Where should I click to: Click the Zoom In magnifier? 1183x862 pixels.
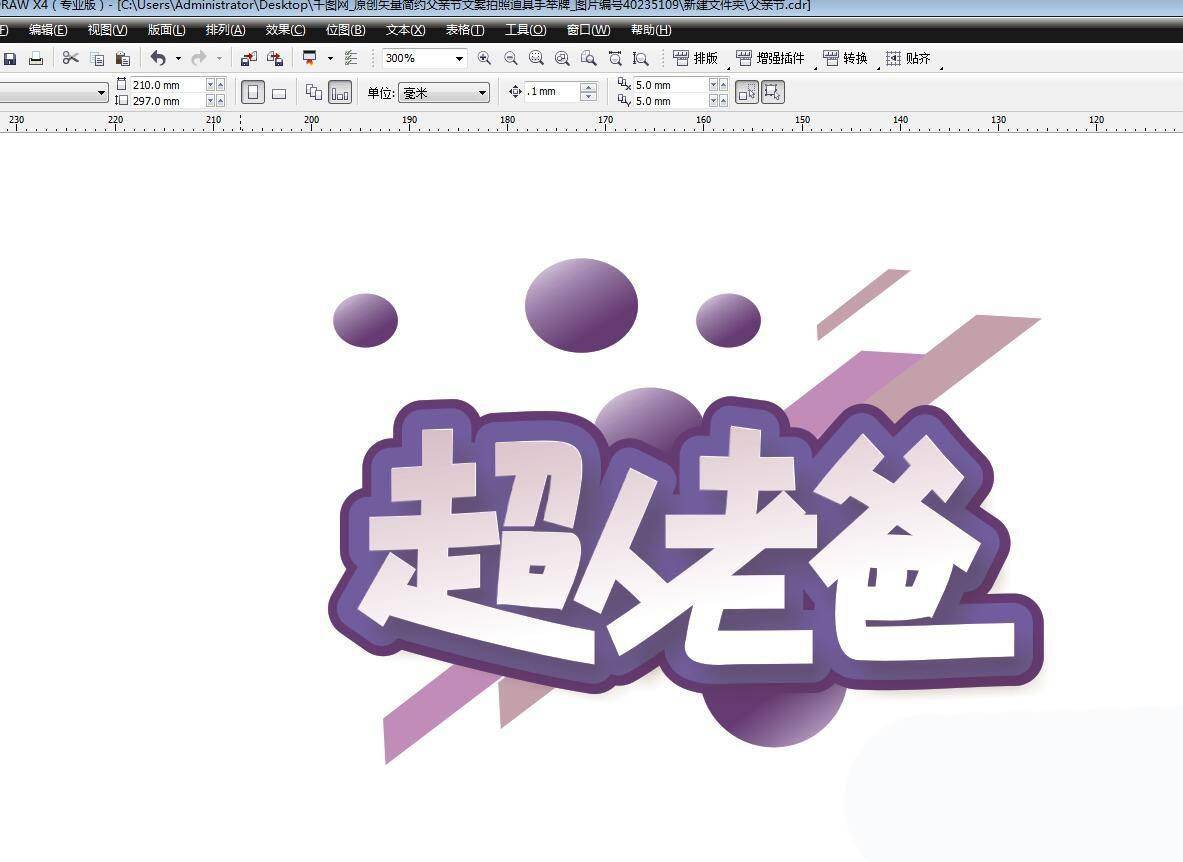coord(485,59)
